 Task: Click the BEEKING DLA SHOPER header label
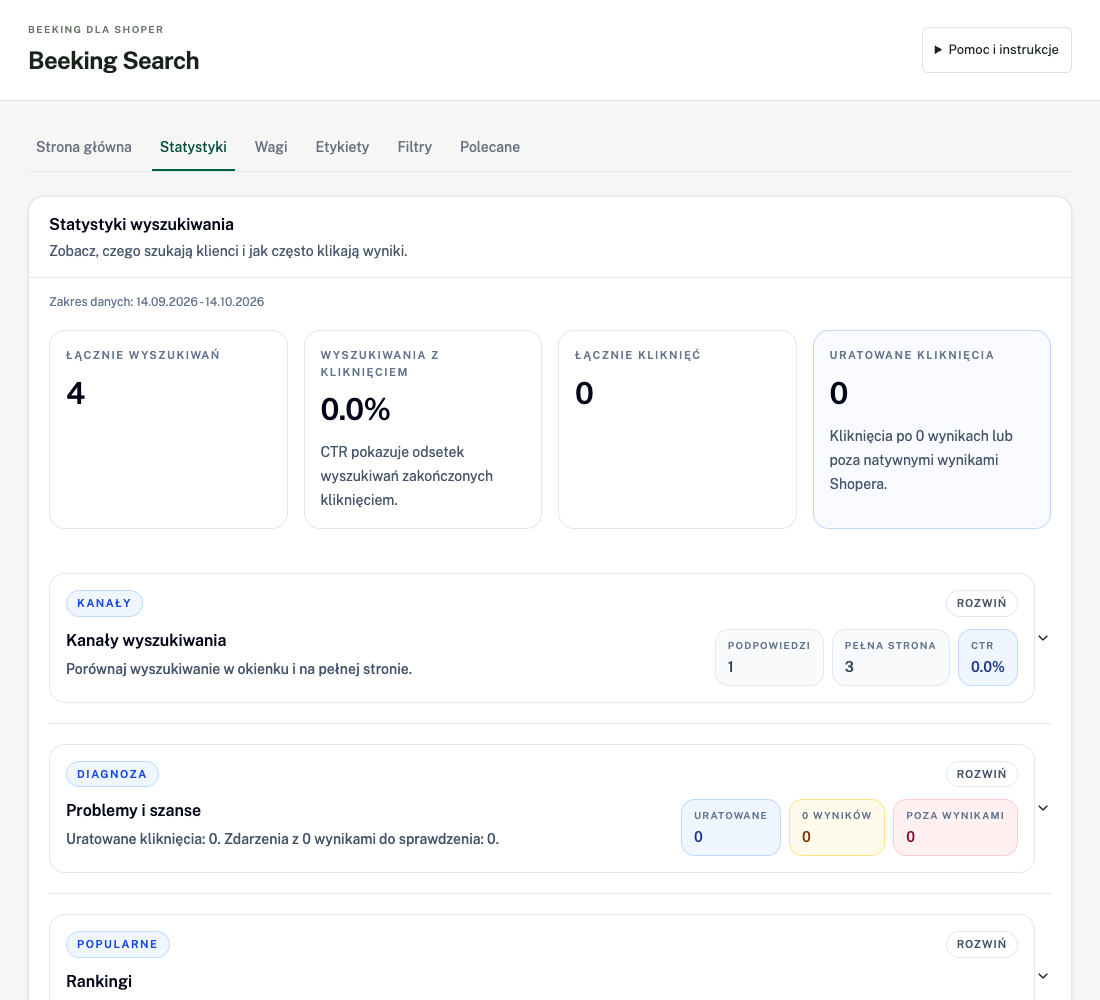tap(95, 29)
